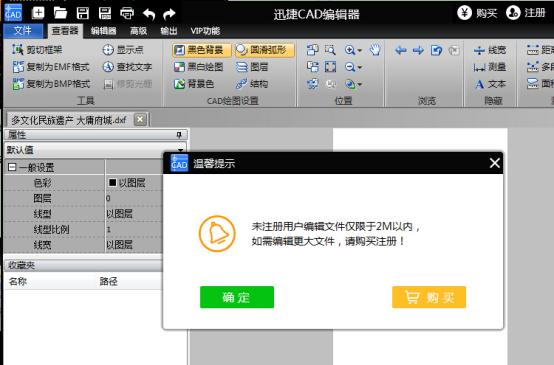Screen dimensions: 554x365
Task: Collapse the 一般设置 section
Action: pos(12,167)
